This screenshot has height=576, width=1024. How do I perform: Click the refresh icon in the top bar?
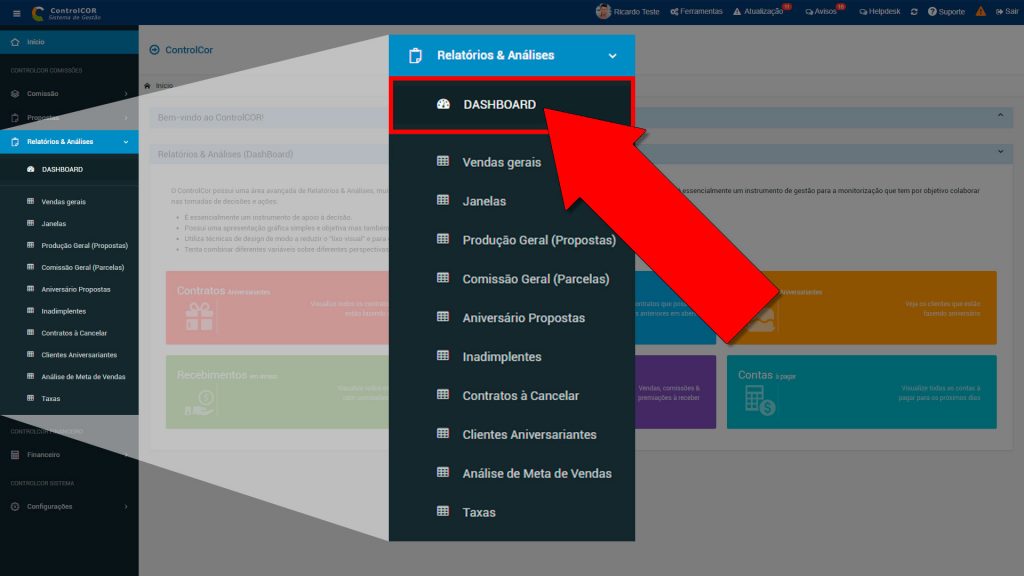tap(914, 12)
